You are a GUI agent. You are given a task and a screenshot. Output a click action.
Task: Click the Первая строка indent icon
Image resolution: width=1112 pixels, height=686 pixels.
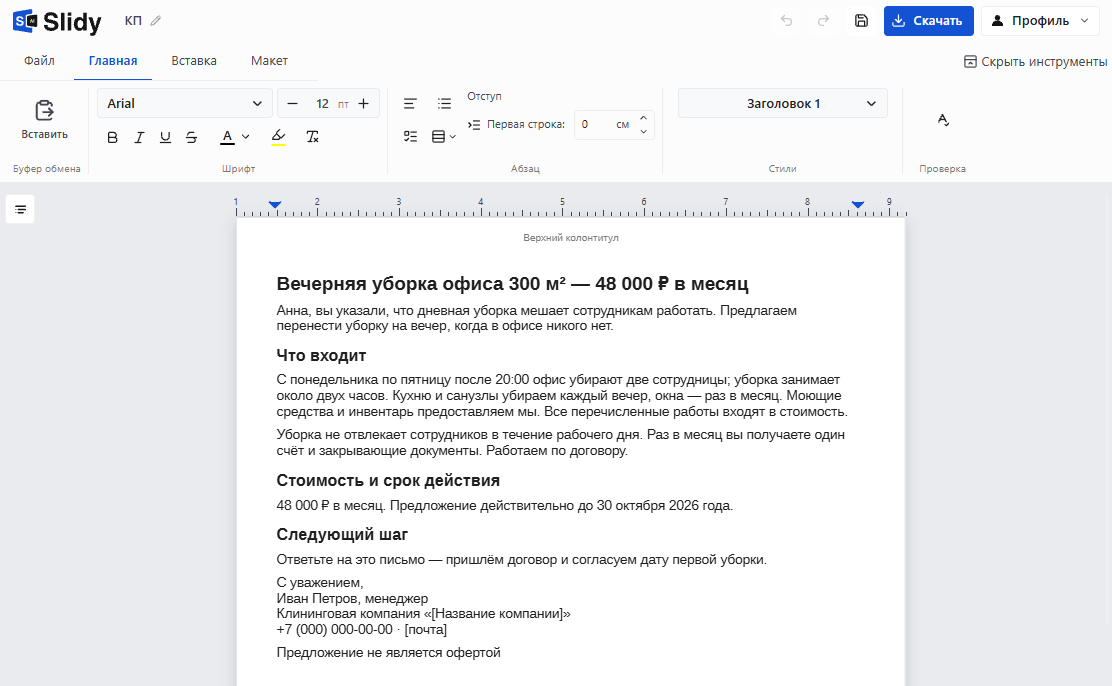(474, 125)
